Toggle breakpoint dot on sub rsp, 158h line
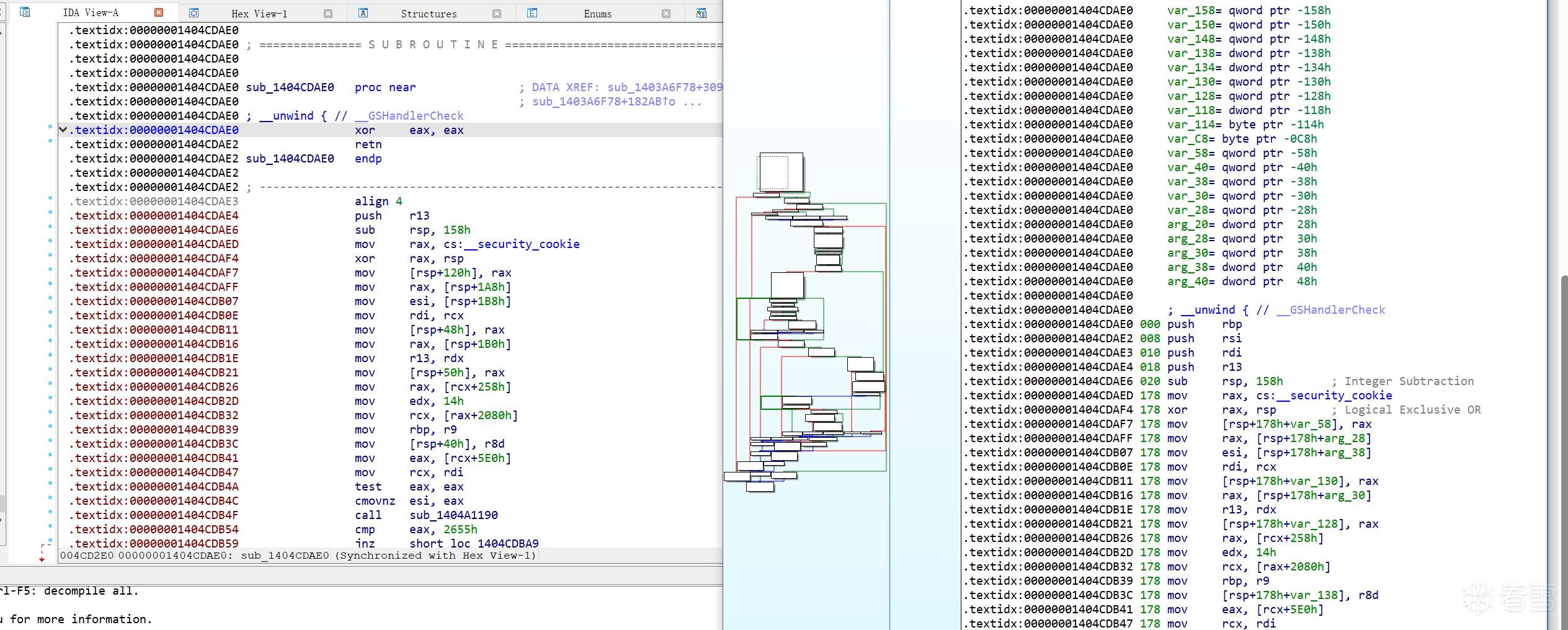Viewport: 1568px width, 630px height. pyautogui.click(x=50, y=227)
